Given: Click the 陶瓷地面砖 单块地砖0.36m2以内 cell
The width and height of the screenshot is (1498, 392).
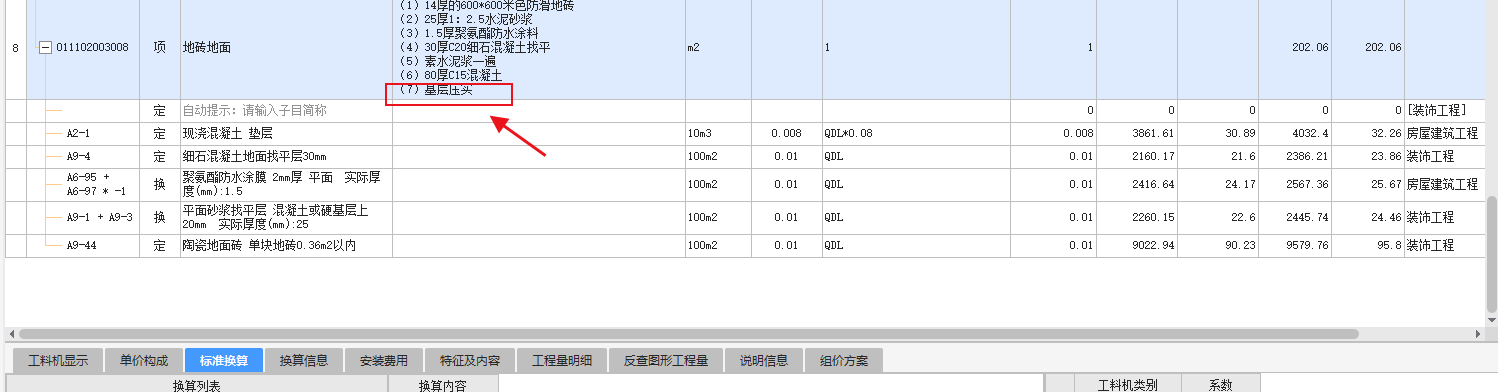Looking at the screenshot, I should point(286,245).
